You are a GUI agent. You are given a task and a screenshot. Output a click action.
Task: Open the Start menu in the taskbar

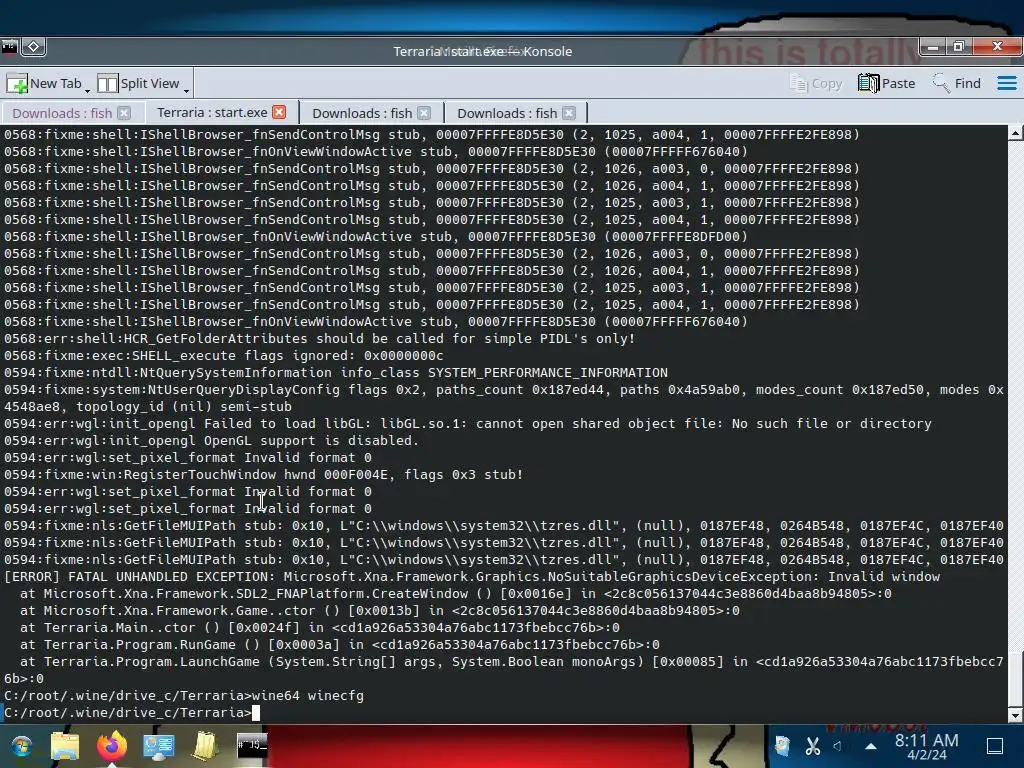point(21,746)
